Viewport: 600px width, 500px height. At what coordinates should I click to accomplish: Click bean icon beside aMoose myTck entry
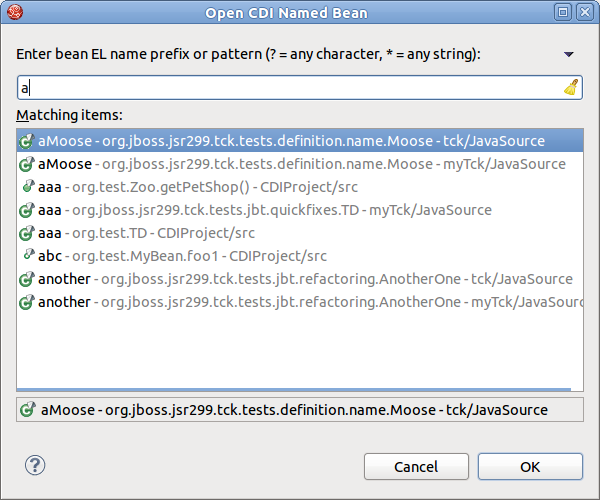pyautogui.click(x=27, y=164)
